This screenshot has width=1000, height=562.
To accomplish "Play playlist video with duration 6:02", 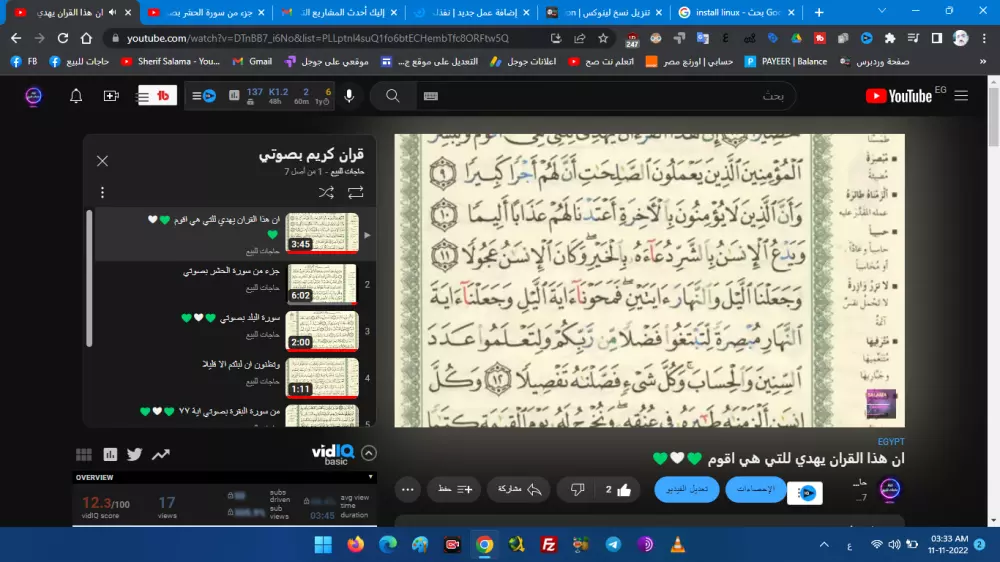I will tap(322, 283).
